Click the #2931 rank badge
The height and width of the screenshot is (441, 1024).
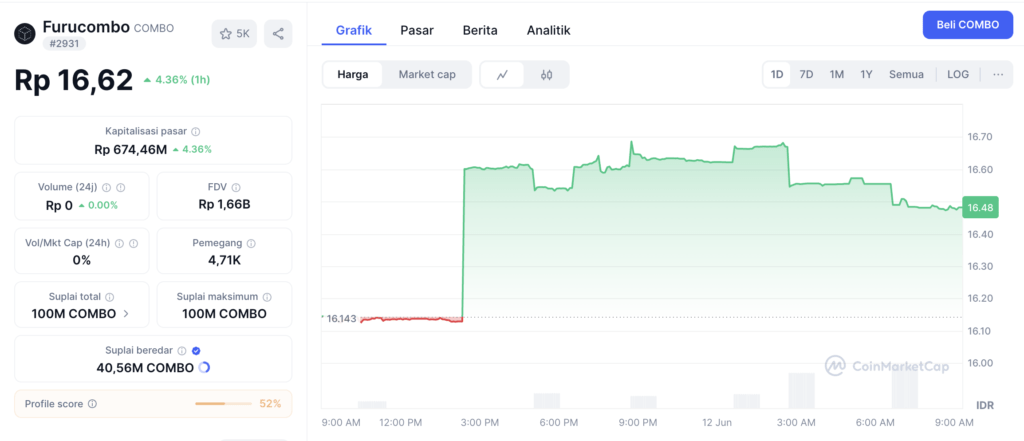[64, 44]
